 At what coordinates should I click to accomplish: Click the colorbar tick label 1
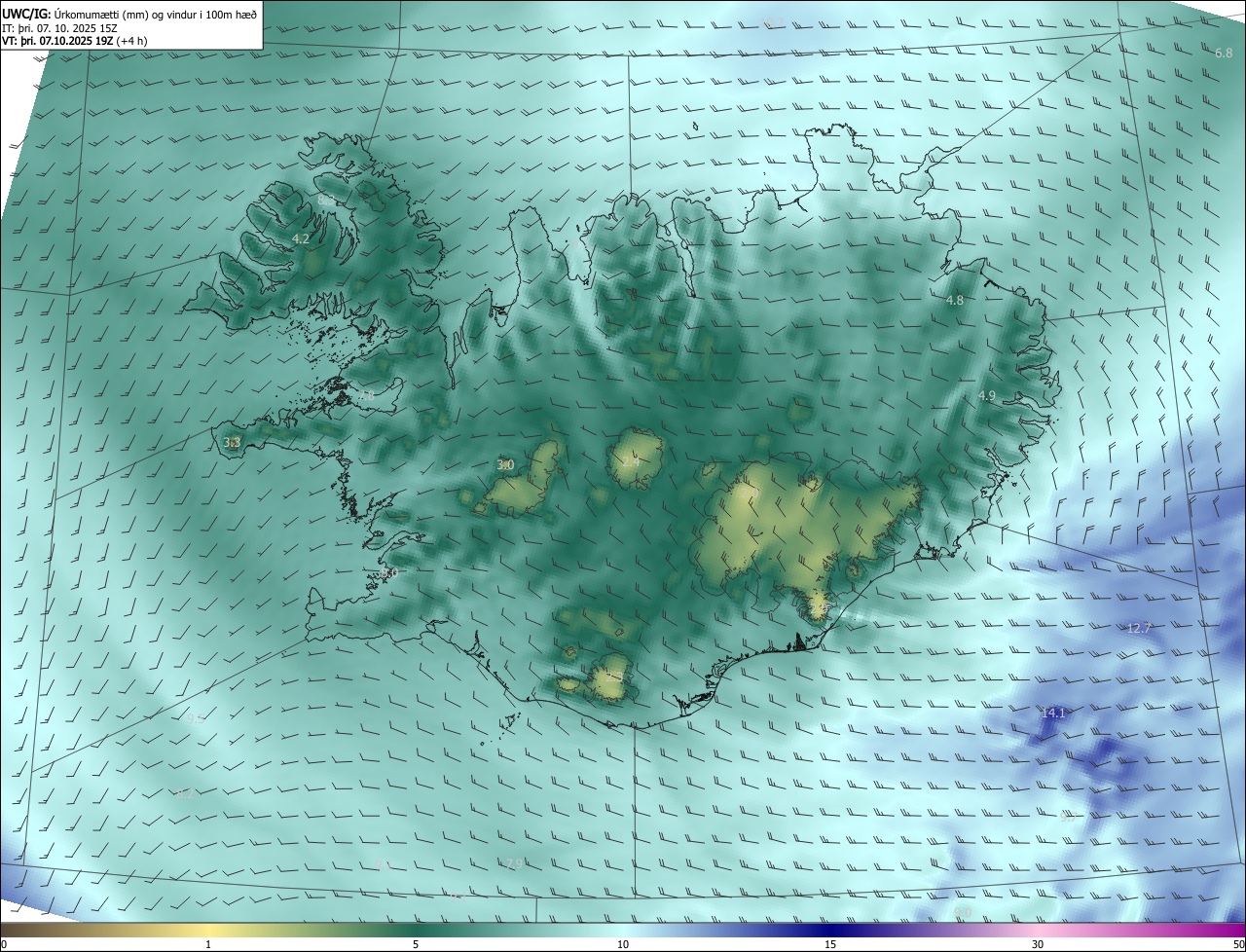[208, 944]
